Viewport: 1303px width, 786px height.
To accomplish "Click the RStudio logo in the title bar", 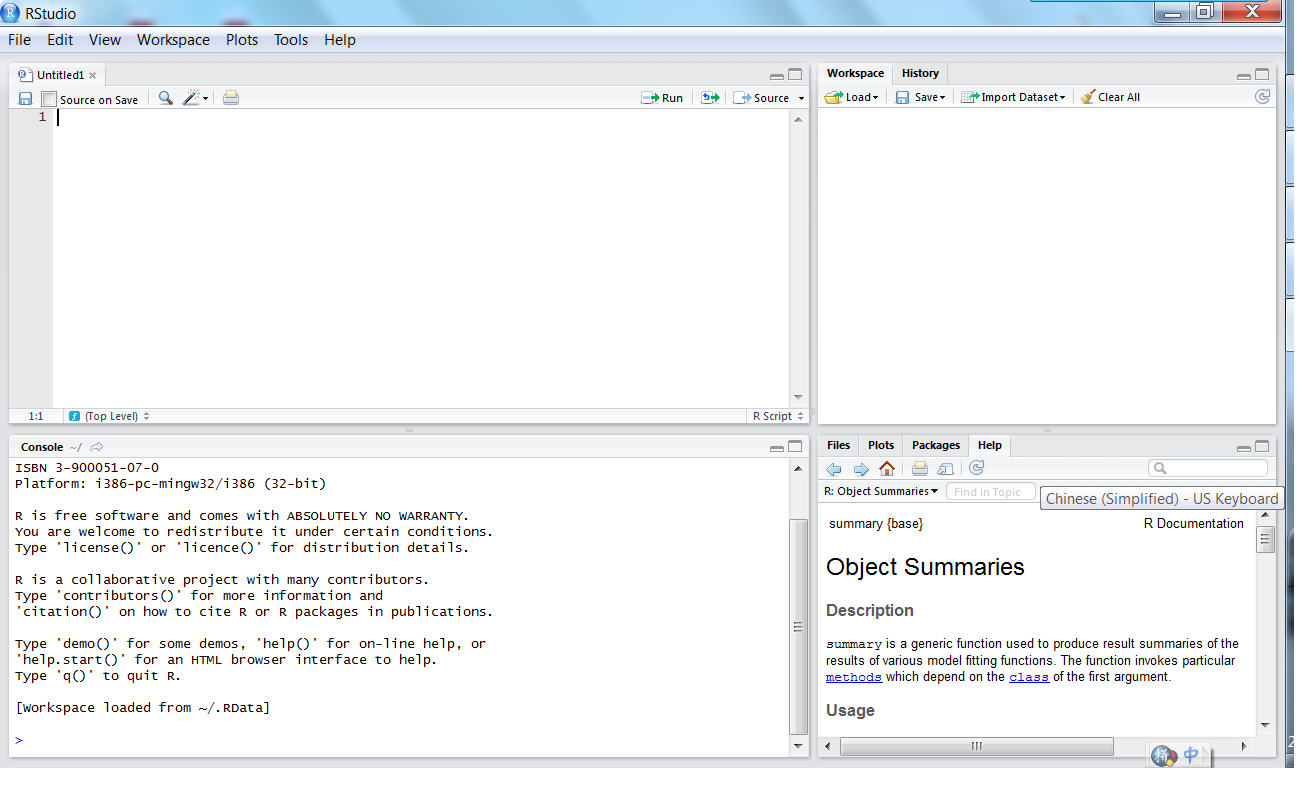I will coord(12,13).
